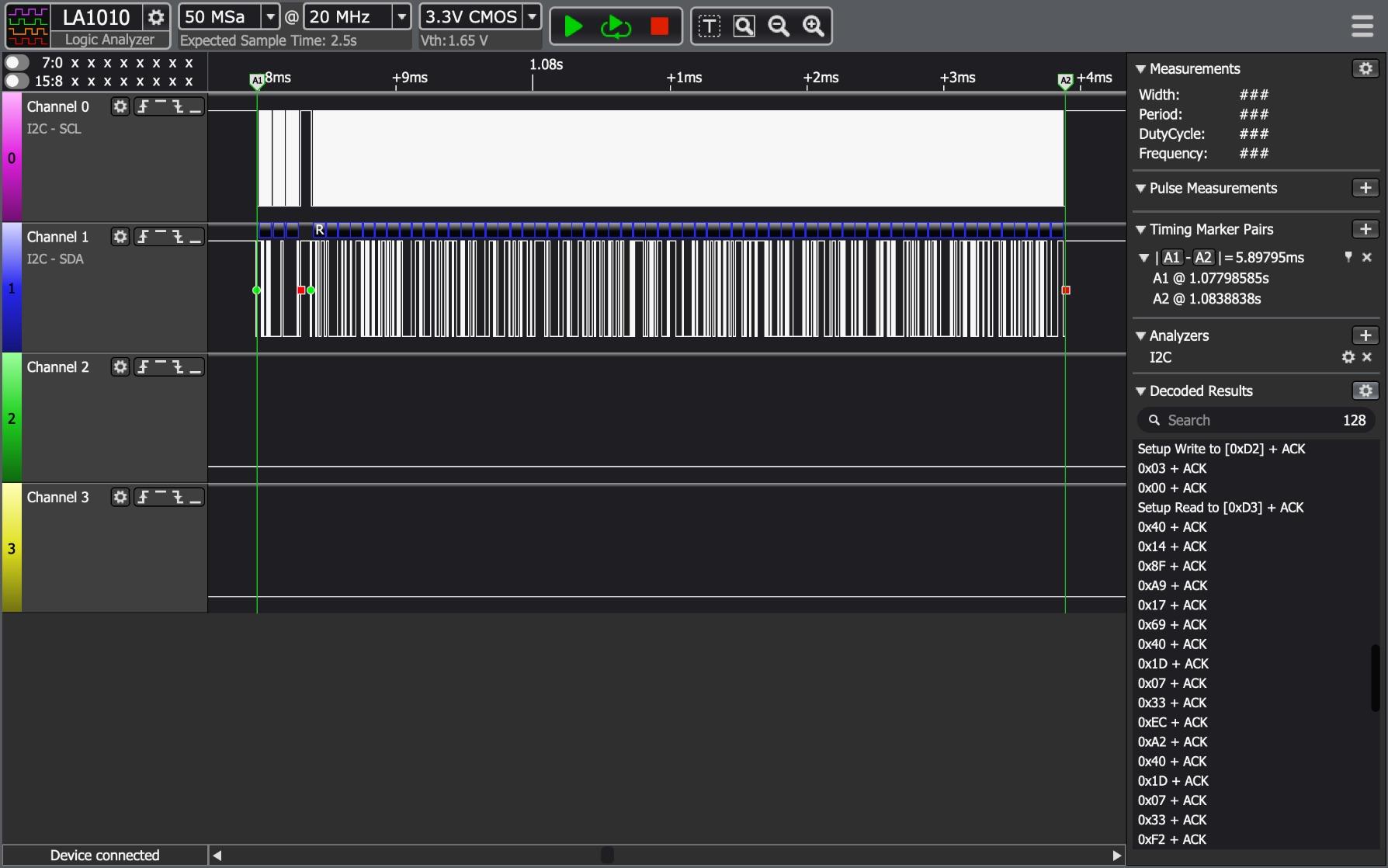This screenshot has height=868, width=1388.
Task: Toggle channels 15:8 enable switch
Action: [x=17, y=81]
